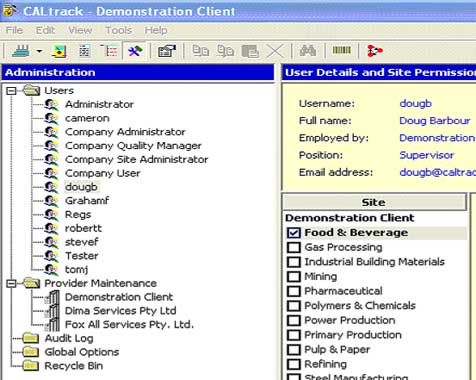
Task: Click building icon beside Demonstration Client provider
Action: click(53, 297)
